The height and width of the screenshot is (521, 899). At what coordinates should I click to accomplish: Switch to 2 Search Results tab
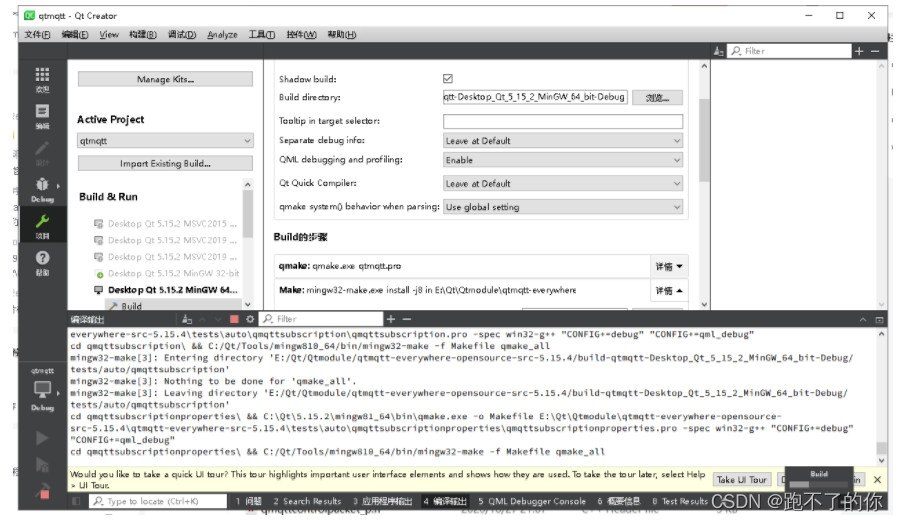click(307, 502)
